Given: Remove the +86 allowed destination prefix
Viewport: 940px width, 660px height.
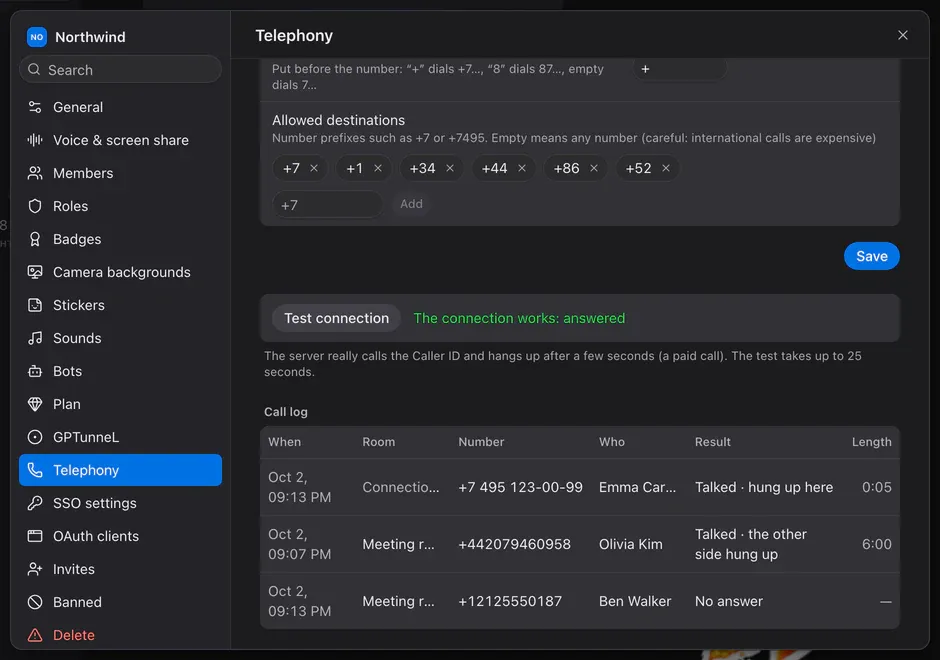Looking at the screenshot, I should tap(593, 168).
